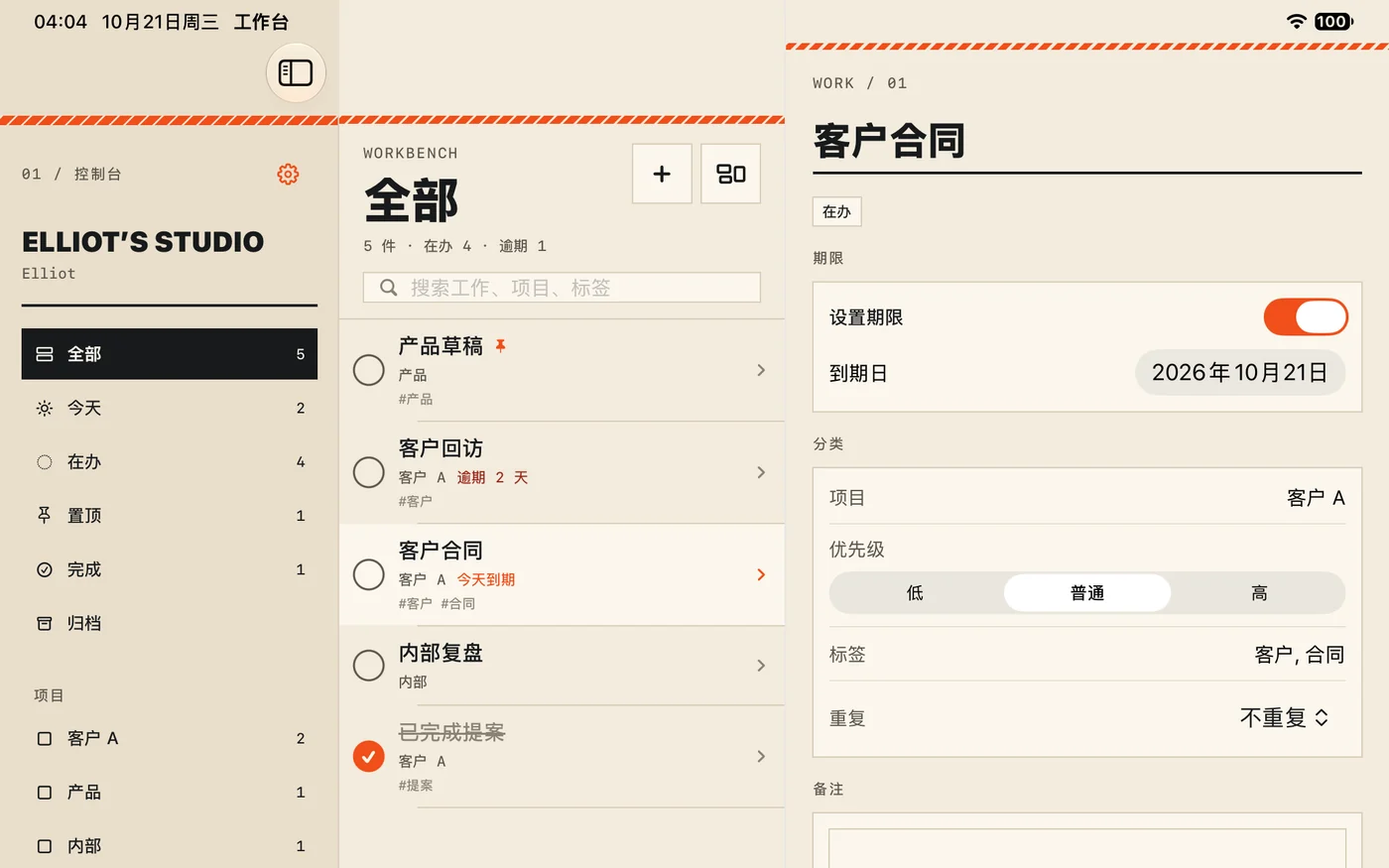
Task: Click the square icon beside 客户 A project
Action: coord(45,738)
